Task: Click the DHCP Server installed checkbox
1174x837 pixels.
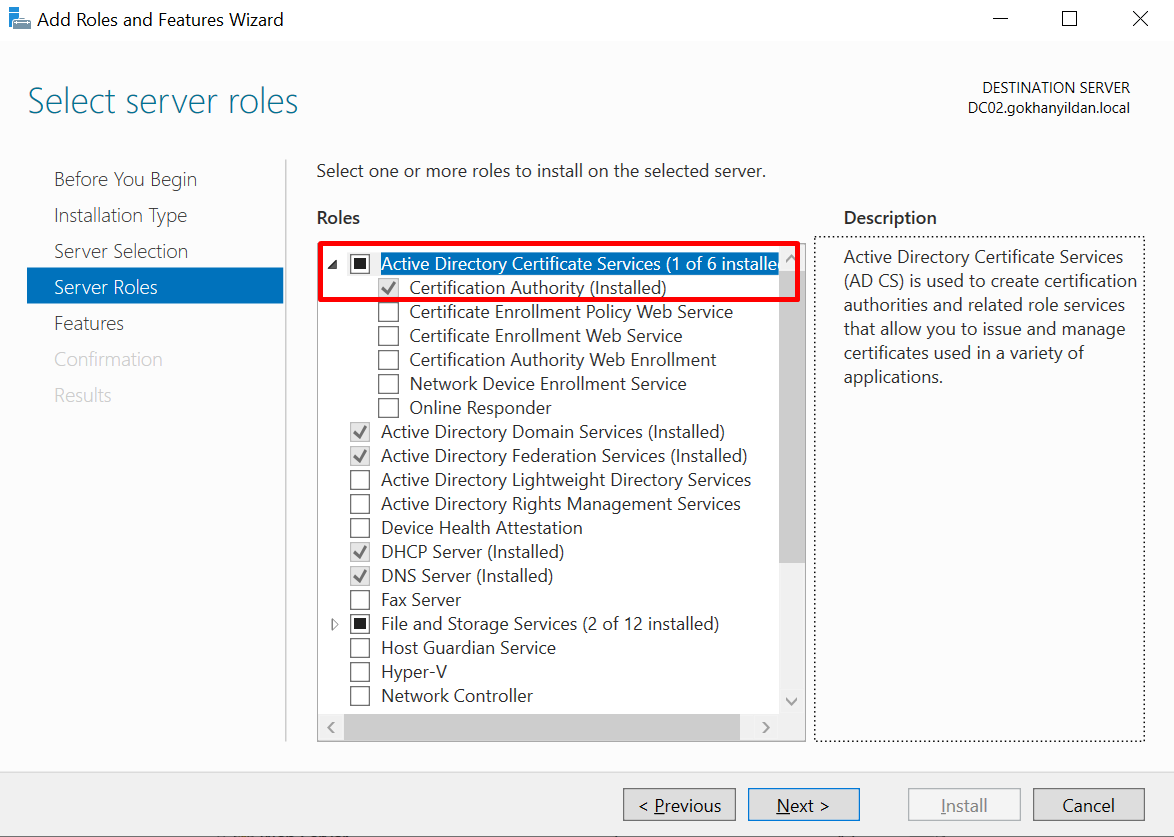Action: pyautogui.click(x=360, y=552)
